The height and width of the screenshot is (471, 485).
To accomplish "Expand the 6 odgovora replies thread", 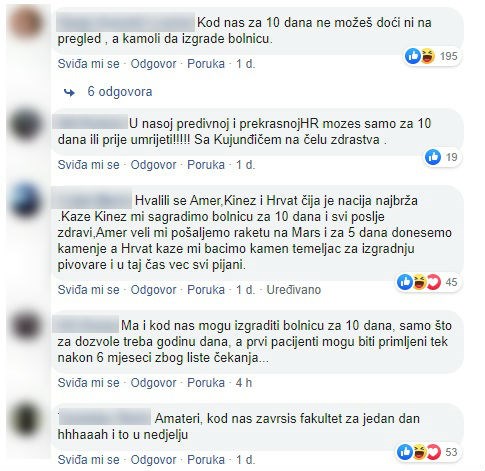I will (x=120, y=92).
